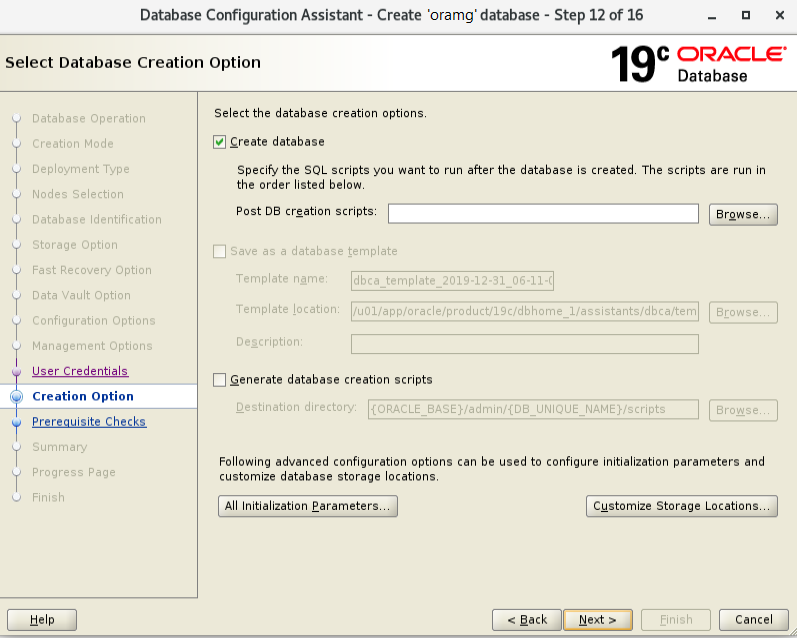797x638 pixels.
Task: Select Creation Option step in sidebar
Action: [x=83, y=397]
